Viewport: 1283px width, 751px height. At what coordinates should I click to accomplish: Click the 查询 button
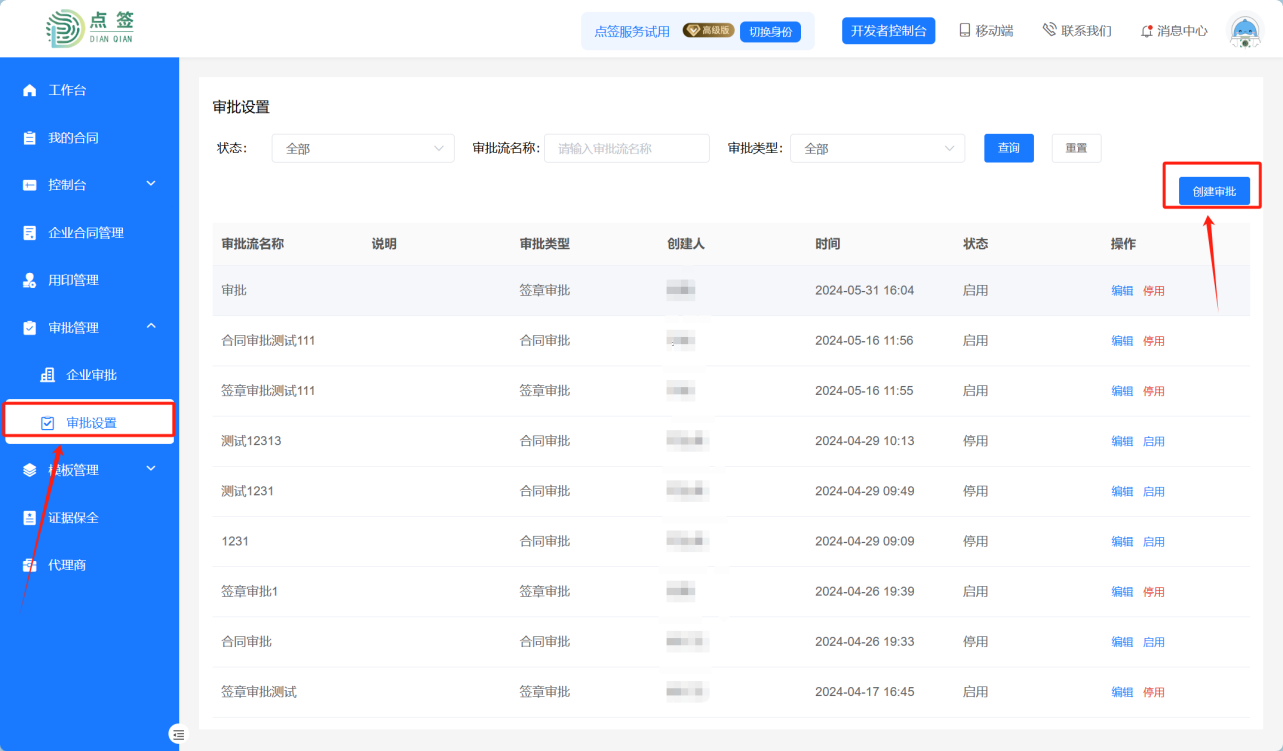coord(1009,148)
